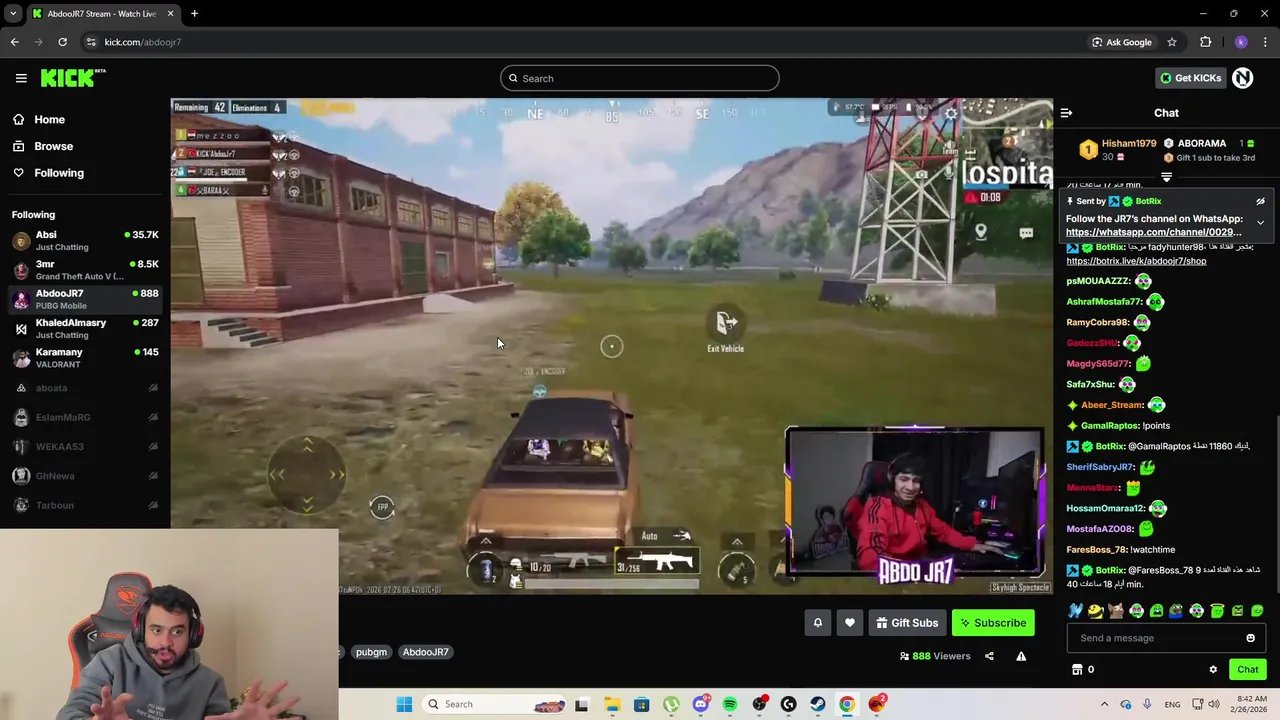The image size is (1280, 720).
Task: Go back in the browser
Action: click(14, 42)
